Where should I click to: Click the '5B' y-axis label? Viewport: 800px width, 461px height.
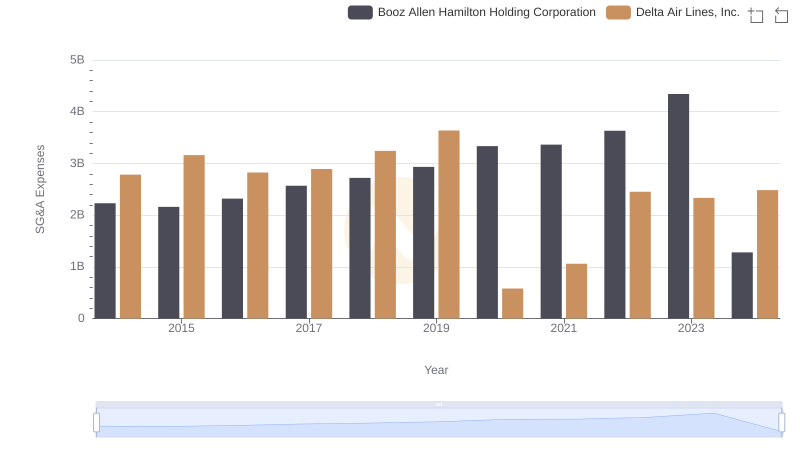click(78, 60)
